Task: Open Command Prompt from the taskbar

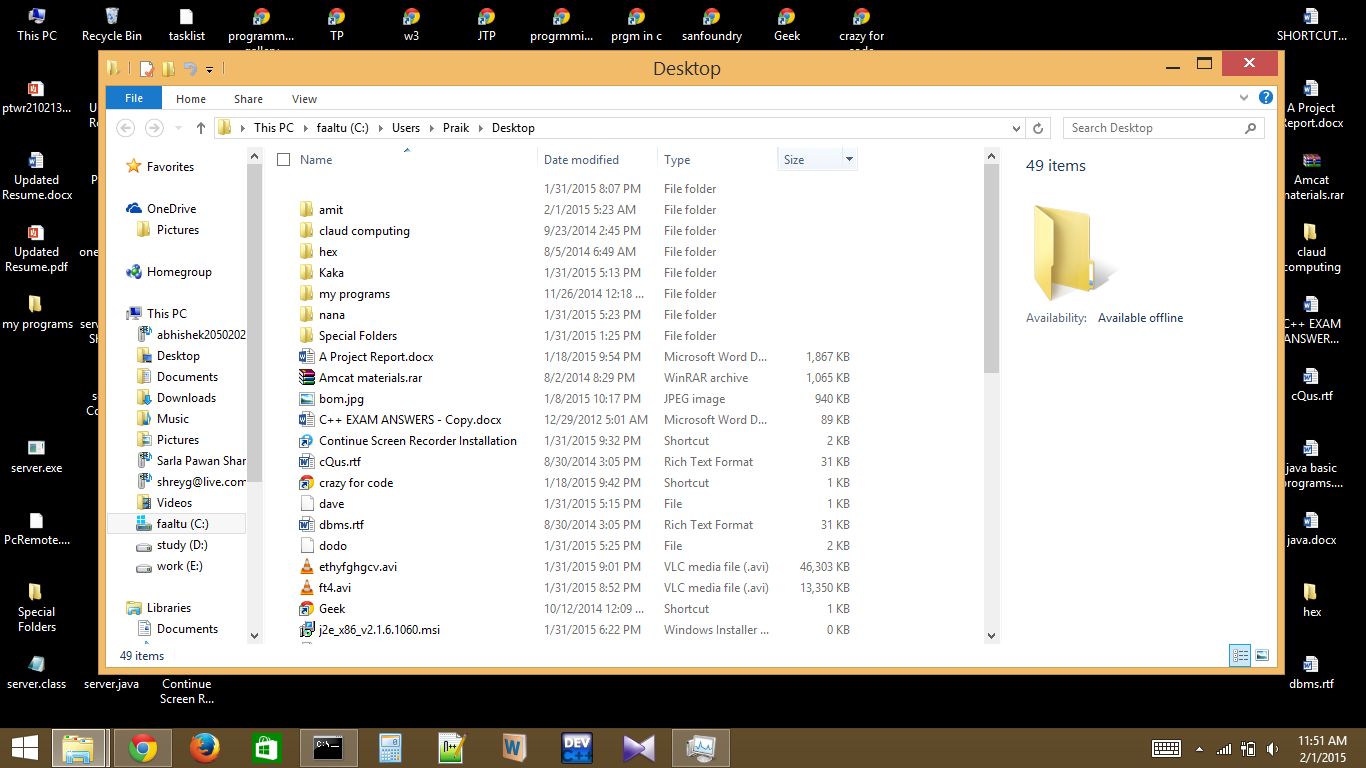Action: point(329,748)
